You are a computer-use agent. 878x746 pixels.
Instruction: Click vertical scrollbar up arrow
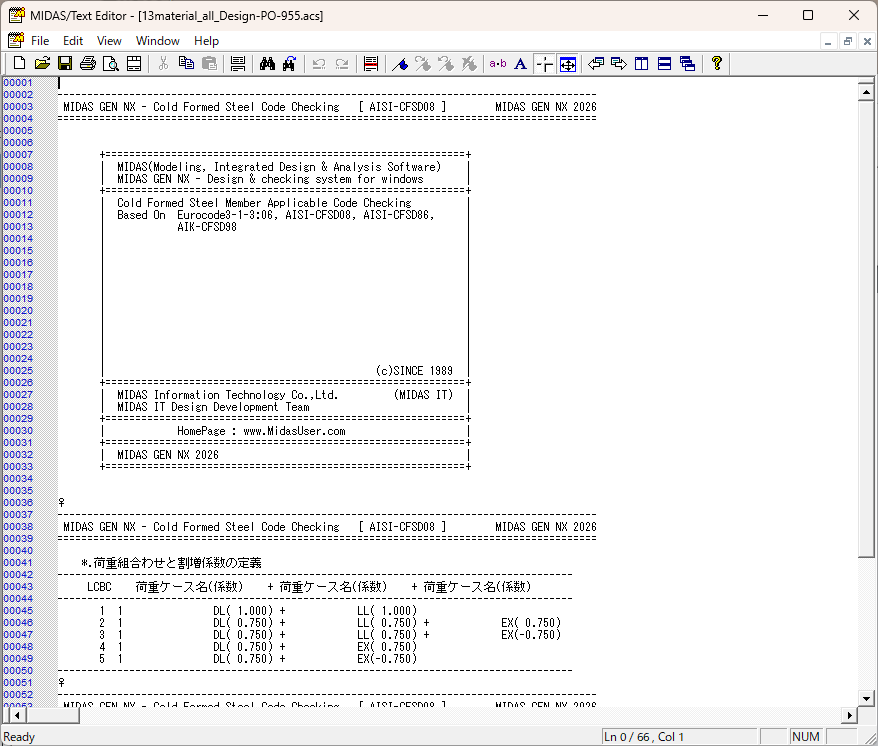tap(866, 92)
